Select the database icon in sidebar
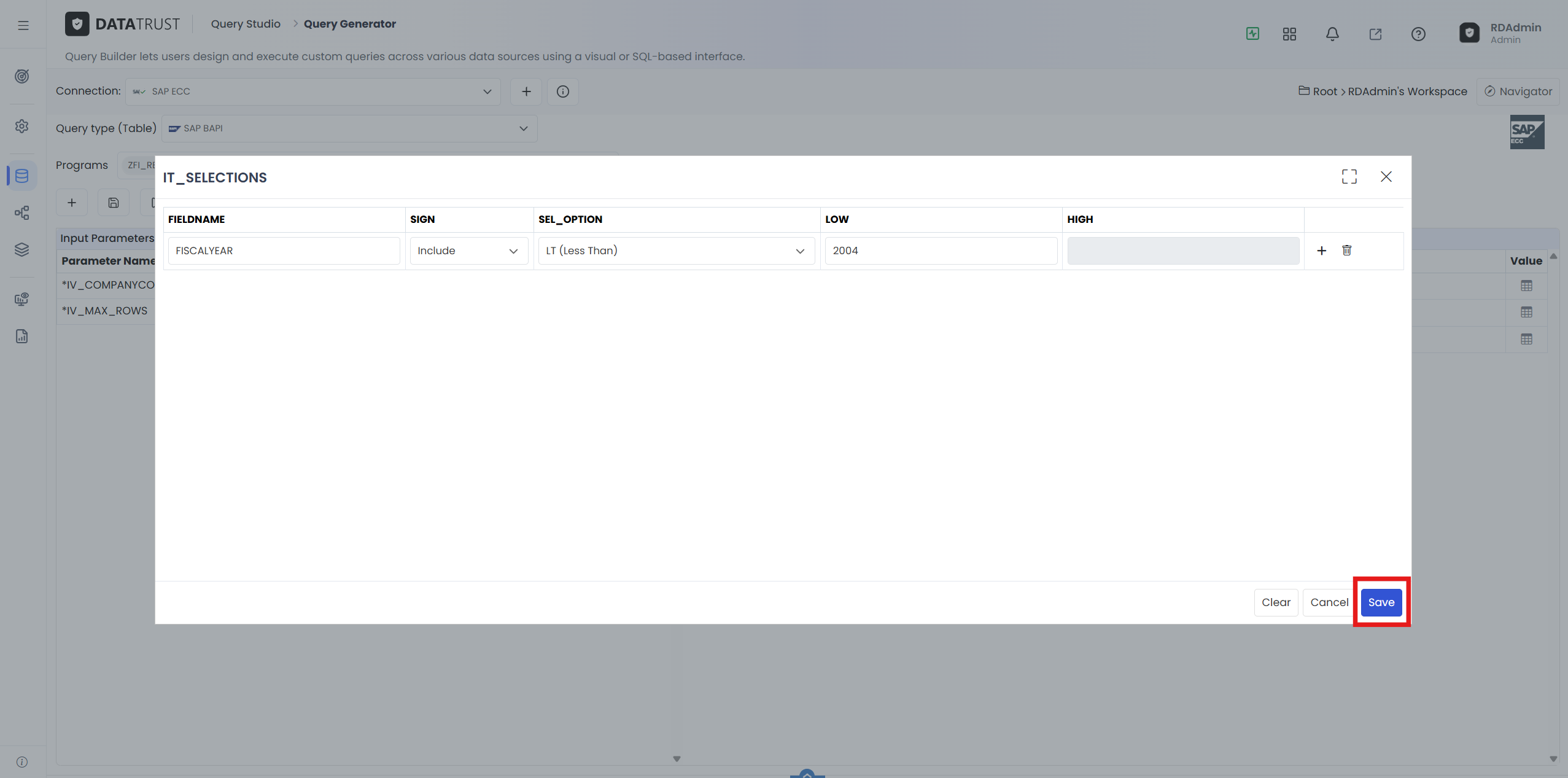 tap(22, 176)
